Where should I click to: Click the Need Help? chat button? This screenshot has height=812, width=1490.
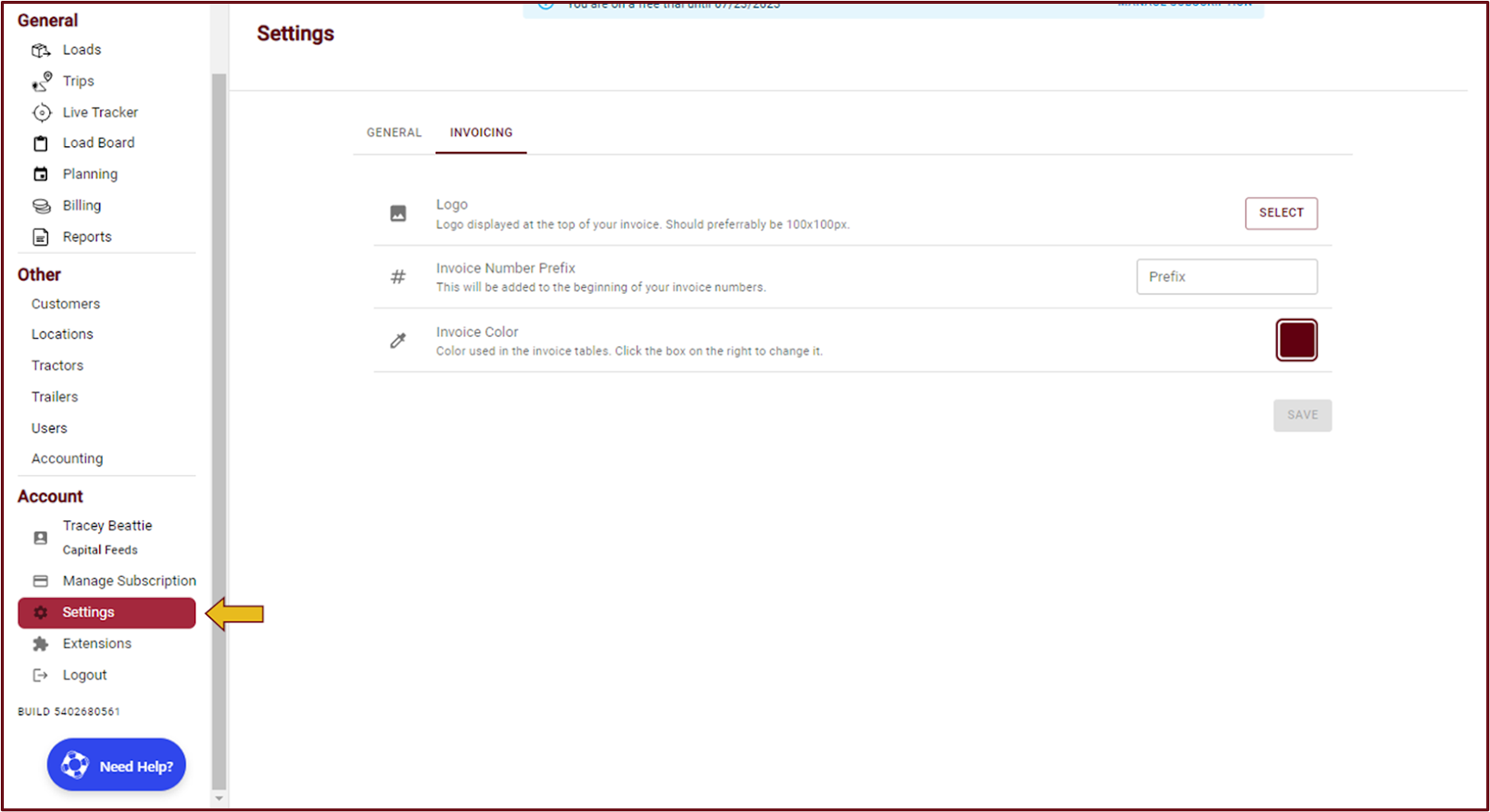116,765
